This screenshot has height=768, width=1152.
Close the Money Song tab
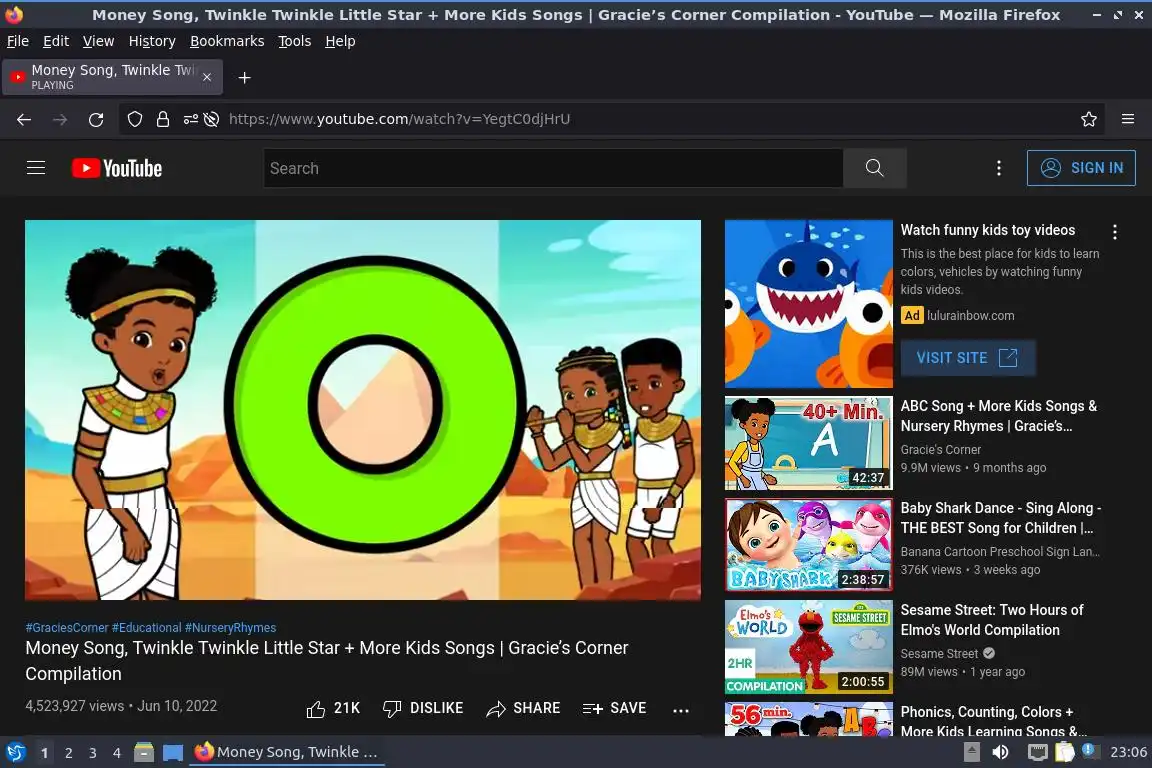pos(207,77)
